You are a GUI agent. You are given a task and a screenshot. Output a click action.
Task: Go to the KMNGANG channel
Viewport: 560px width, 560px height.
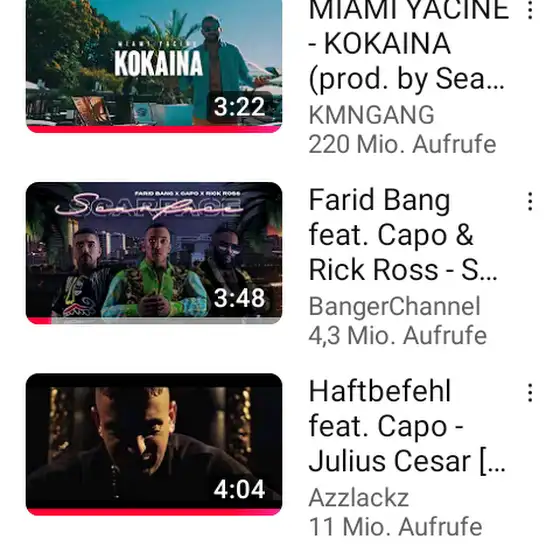point(371,115)
